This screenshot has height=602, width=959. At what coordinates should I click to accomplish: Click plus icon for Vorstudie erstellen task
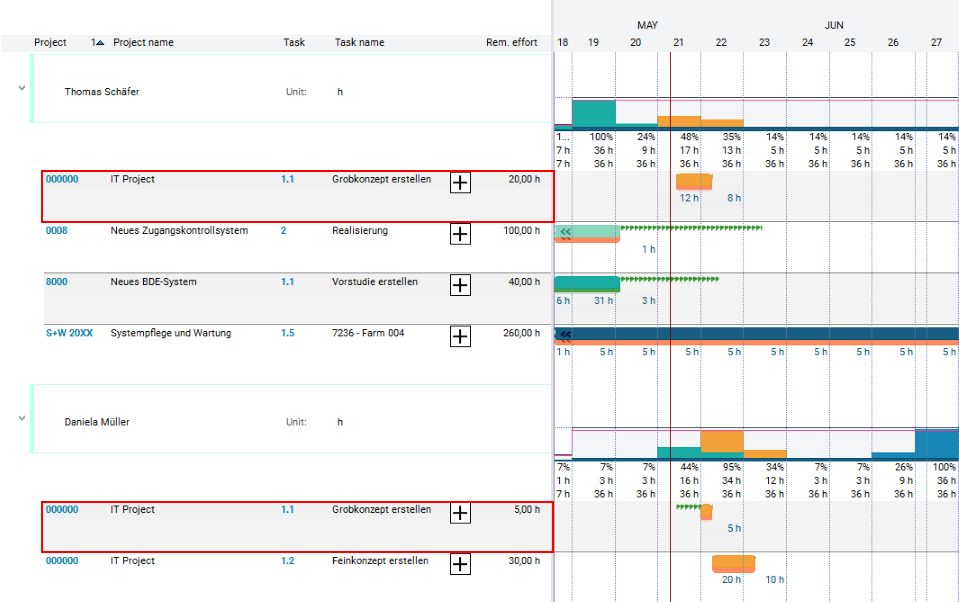click(x=460, y=285)
